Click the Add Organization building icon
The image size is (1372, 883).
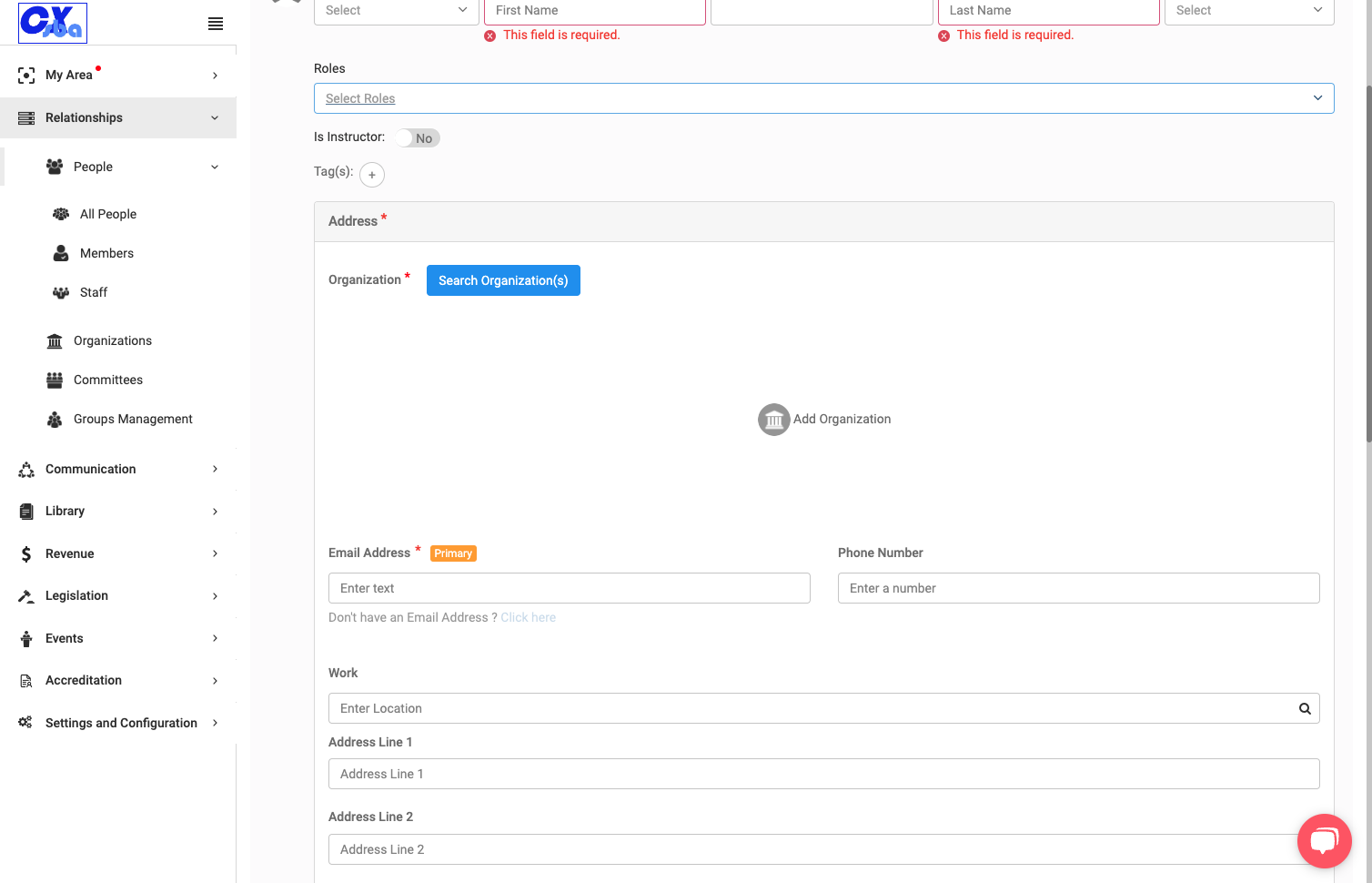(774, 420)
